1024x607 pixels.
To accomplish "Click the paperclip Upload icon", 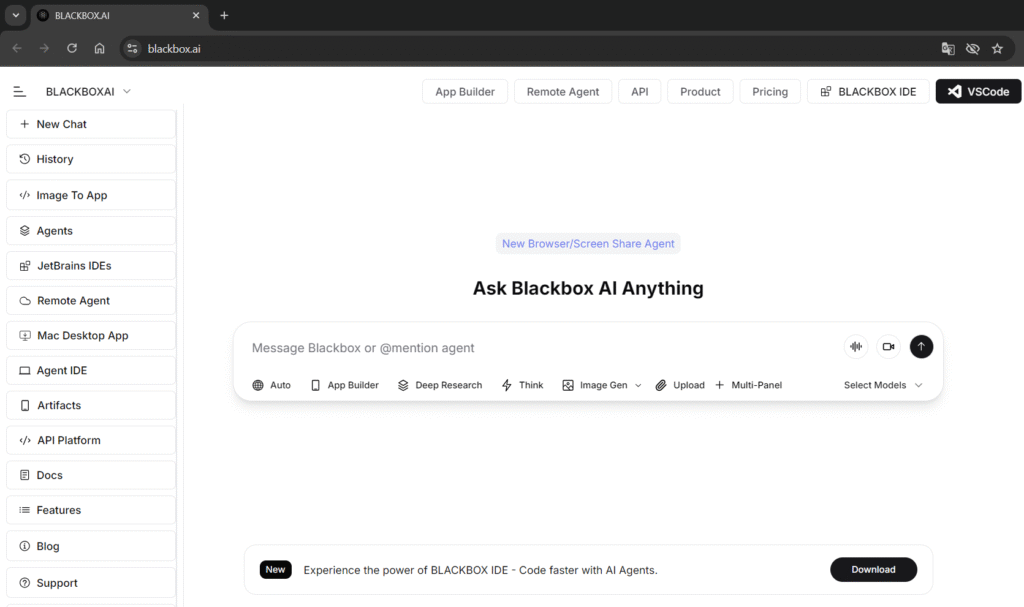I will tap(661, 386).
